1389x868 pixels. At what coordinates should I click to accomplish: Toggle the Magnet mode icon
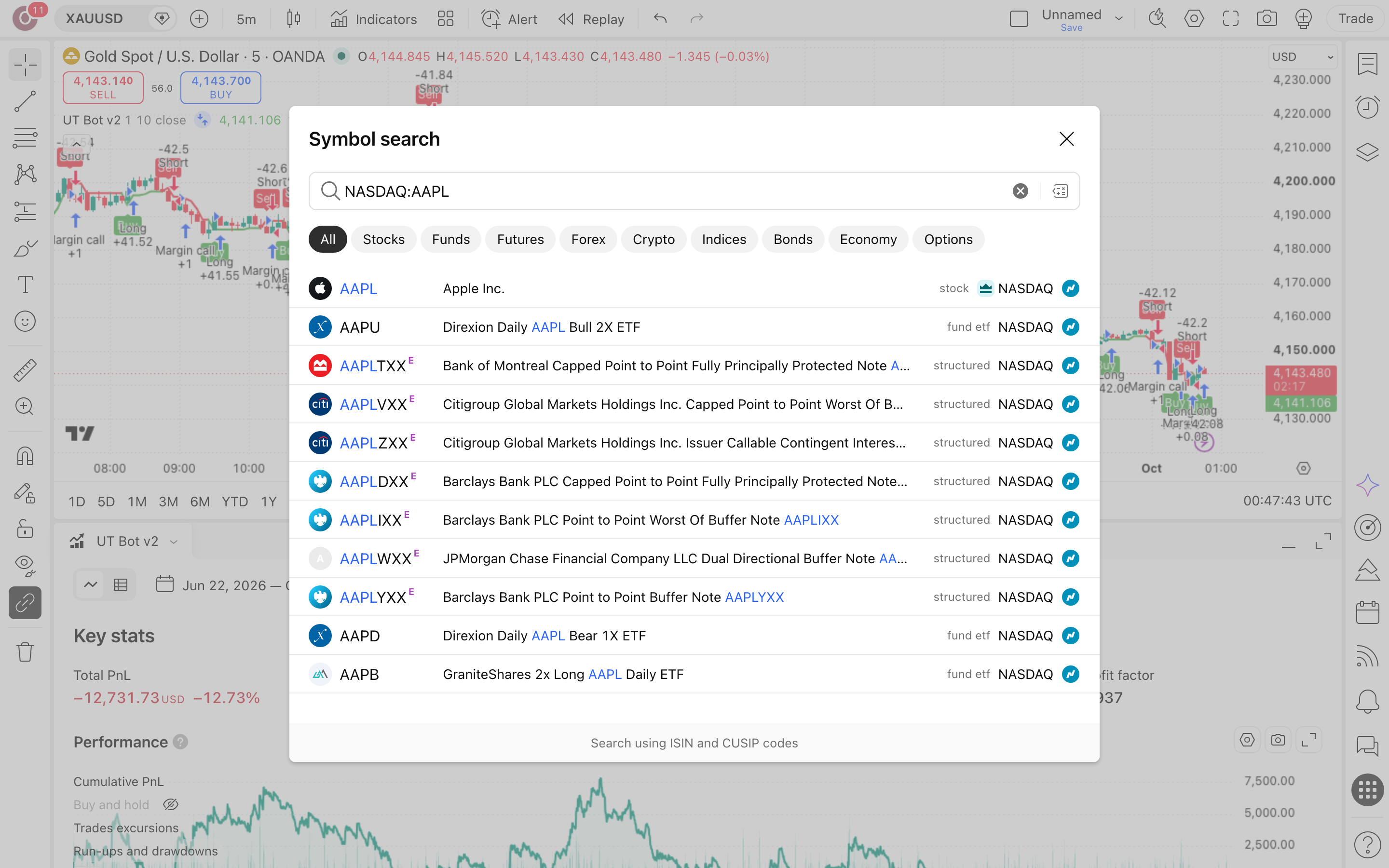(25, 456)
